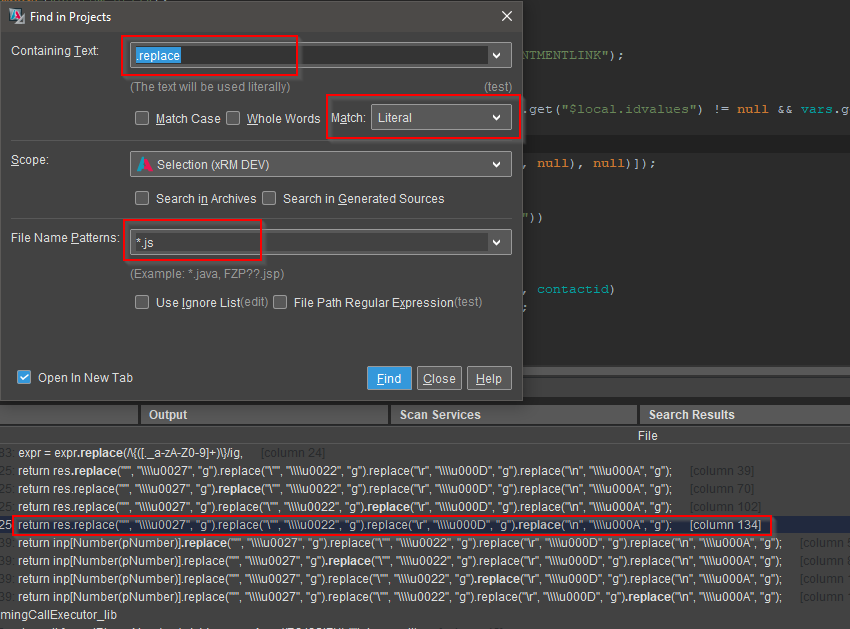
Task: Expand the Containing Text history dropdown
Action: pyautogui.click(x=497, y=55)
